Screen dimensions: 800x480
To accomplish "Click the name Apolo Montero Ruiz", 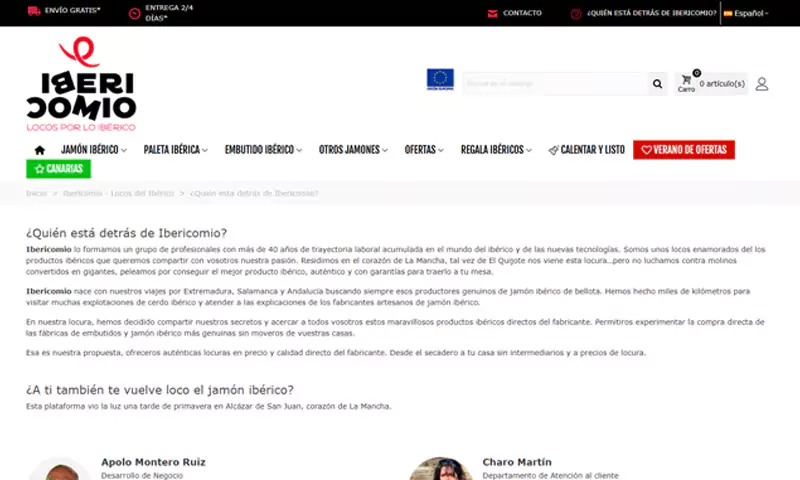I will pyautogui.click(x=153, y=462).
